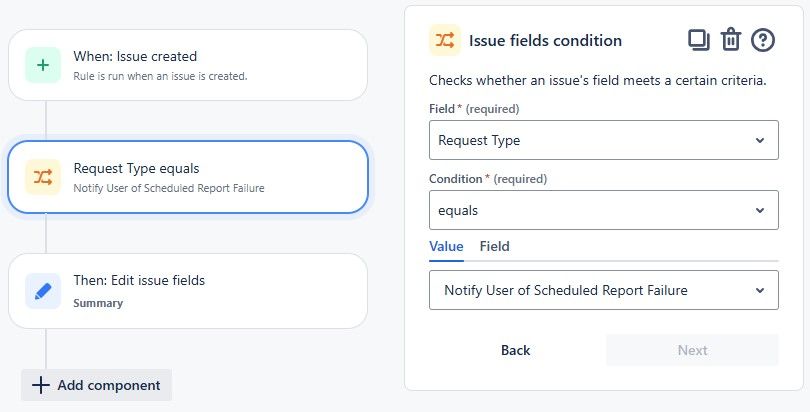Expand the equals condition dropdown
Screen dimensions: 810x412
pyautogui.click(x=603, y=211)
